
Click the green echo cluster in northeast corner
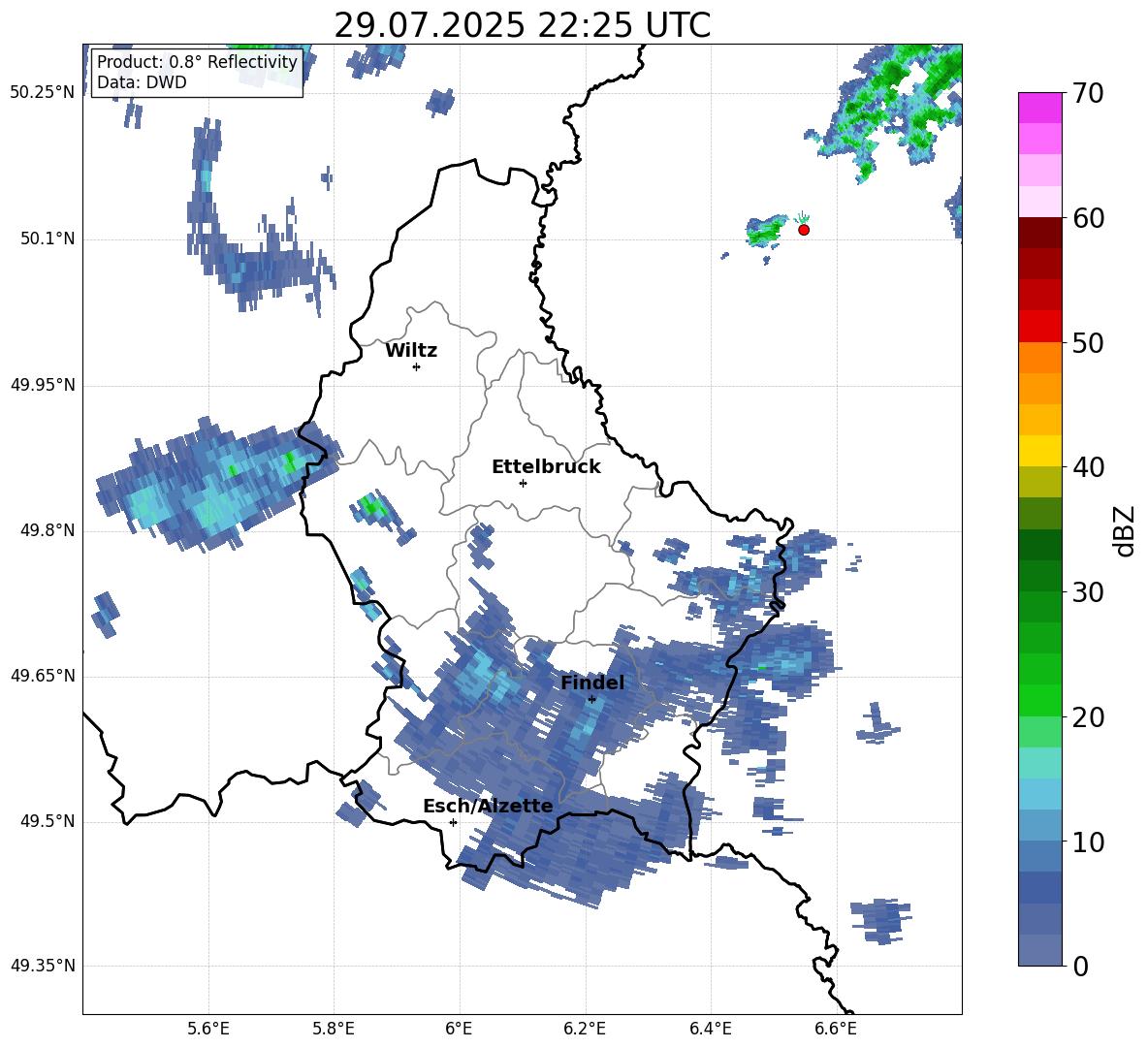[x=893, y=110]
